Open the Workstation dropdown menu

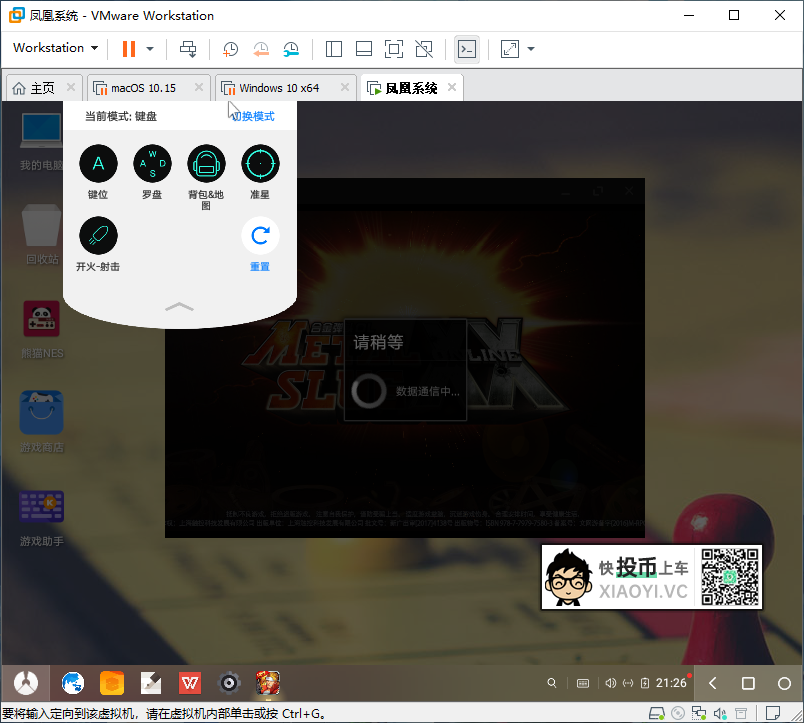point(55,48)
